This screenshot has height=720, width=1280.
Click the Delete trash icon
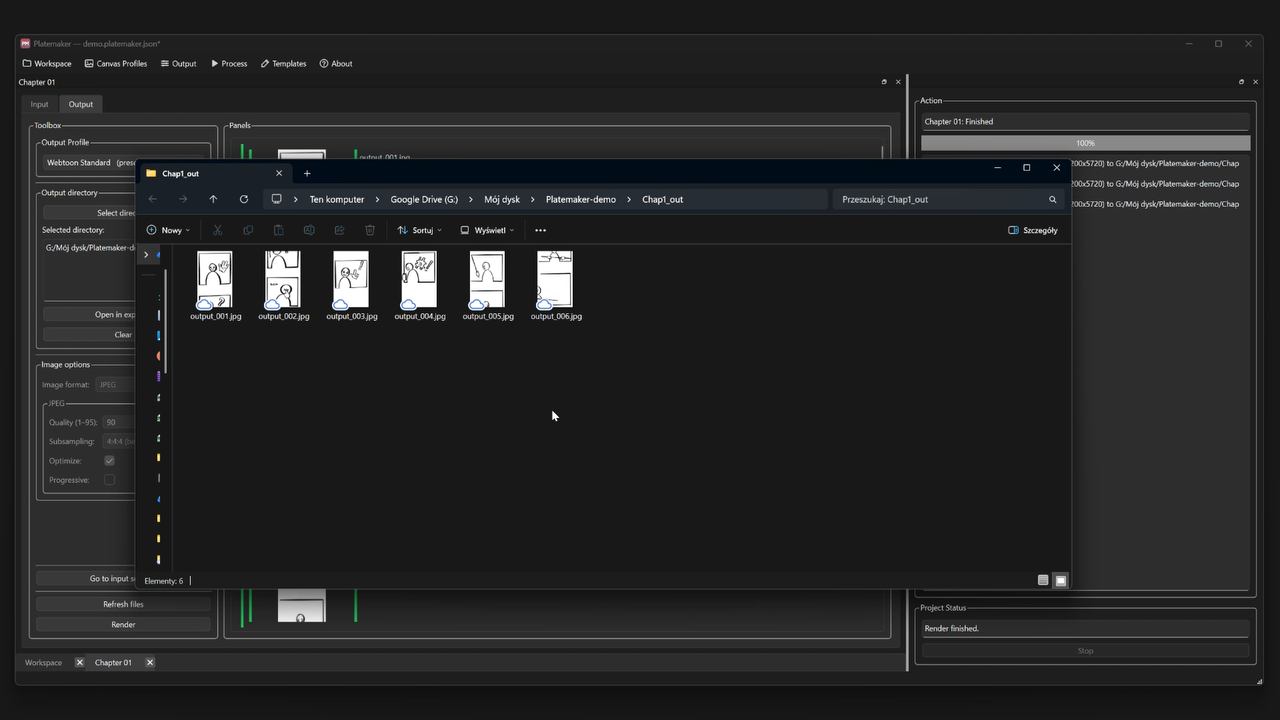coord(370,230)
